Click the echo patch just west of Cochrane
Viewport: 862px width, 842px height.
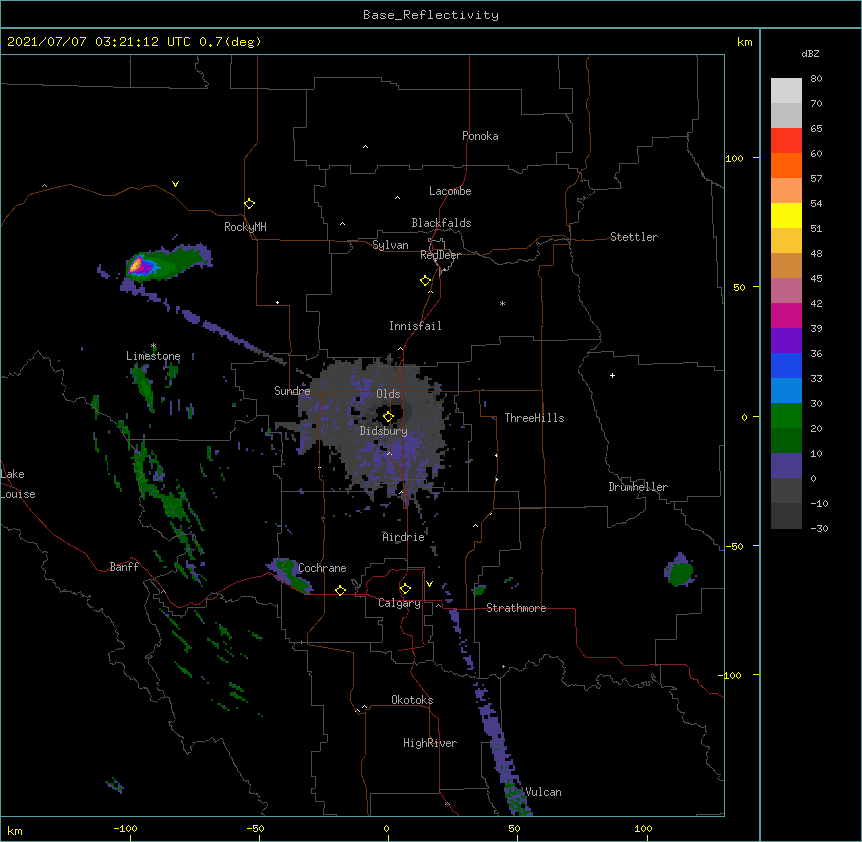point(288,574)
